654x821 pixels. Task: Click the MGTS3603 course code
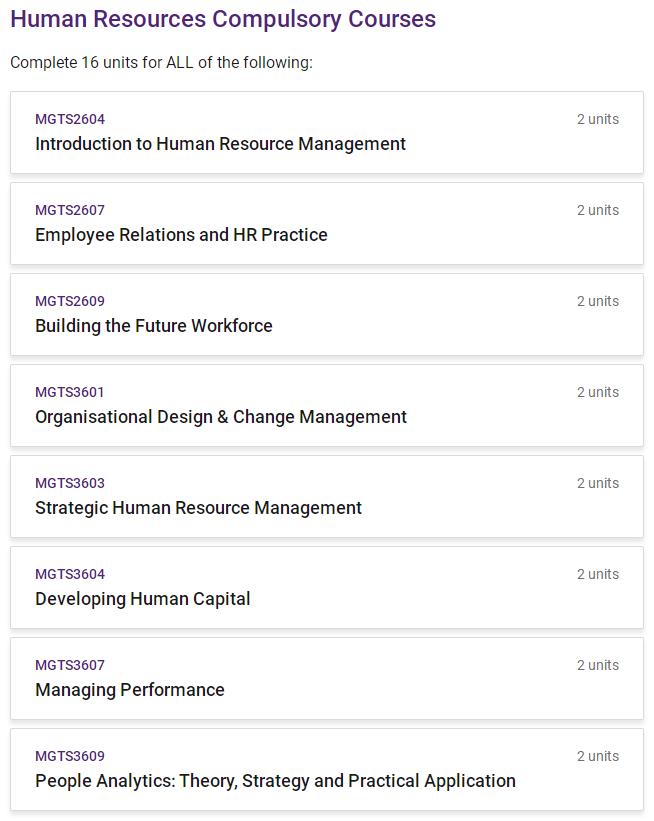[x=70, y=483]
